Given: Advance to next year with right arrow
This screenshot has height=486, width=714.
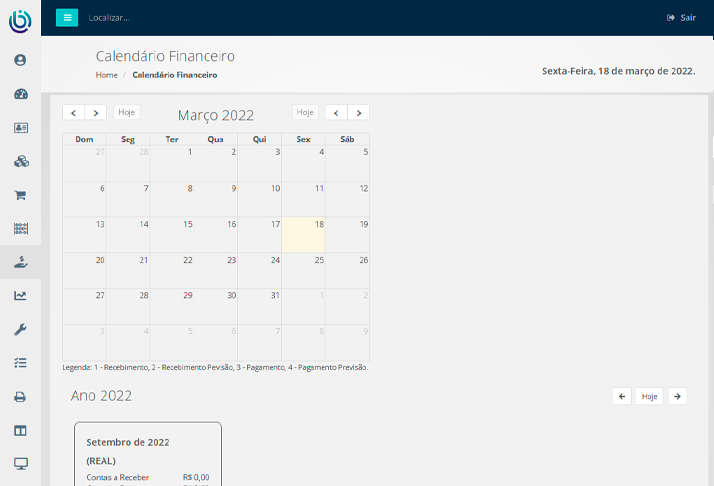Looking at the screenshot, I should (677, 397).
